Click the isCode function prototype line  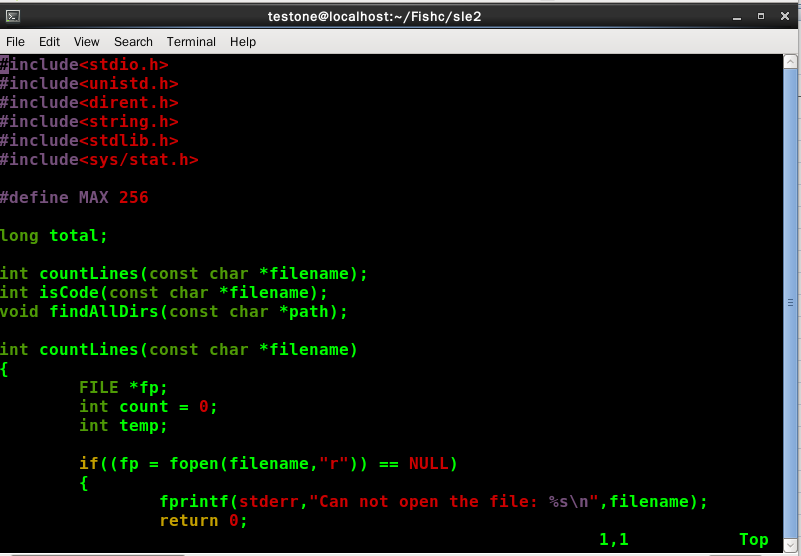164,293
